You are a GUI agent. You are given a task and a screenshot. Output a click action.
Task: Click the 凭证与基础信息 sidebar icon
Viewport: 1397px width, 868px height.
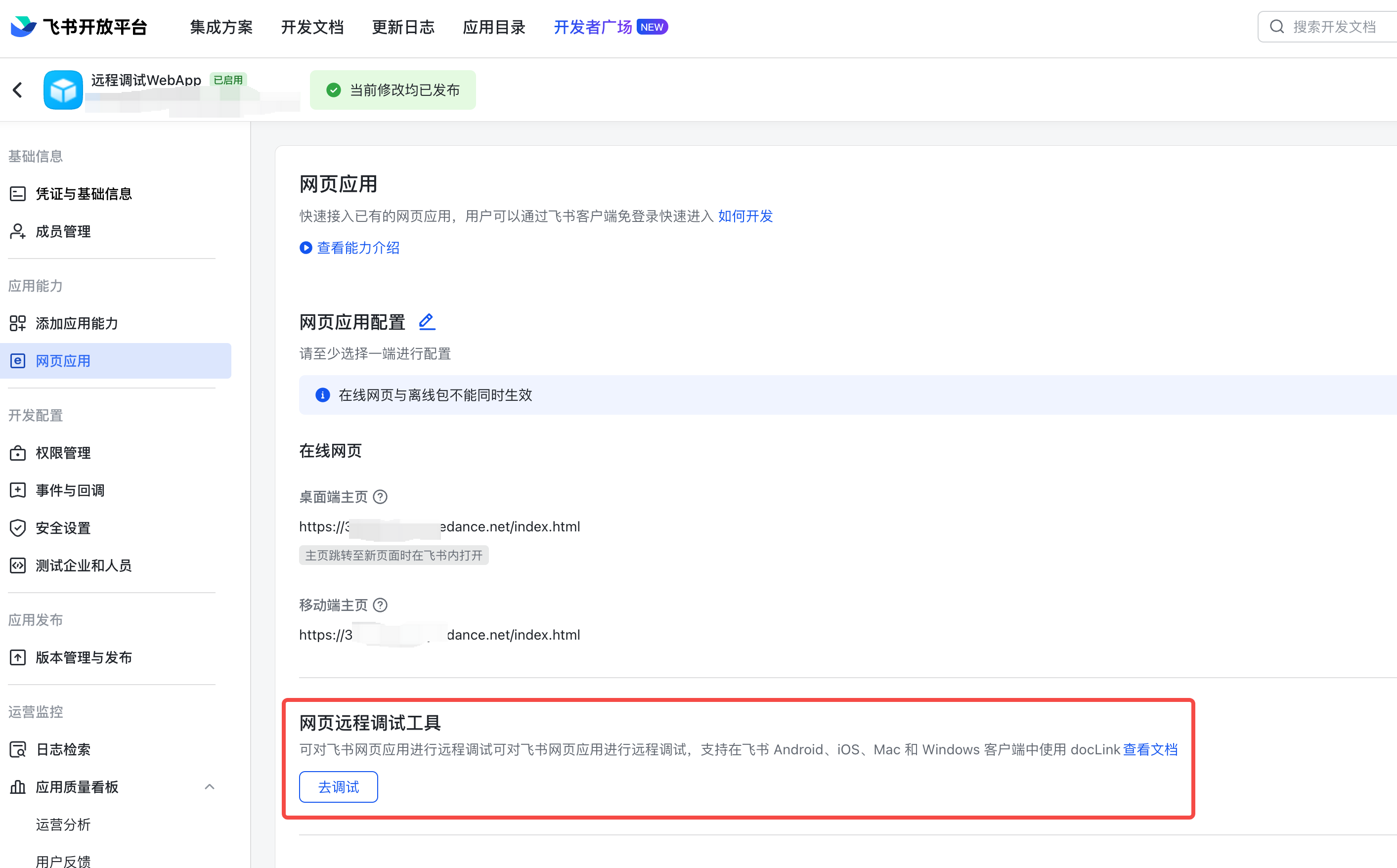(18, 194)
